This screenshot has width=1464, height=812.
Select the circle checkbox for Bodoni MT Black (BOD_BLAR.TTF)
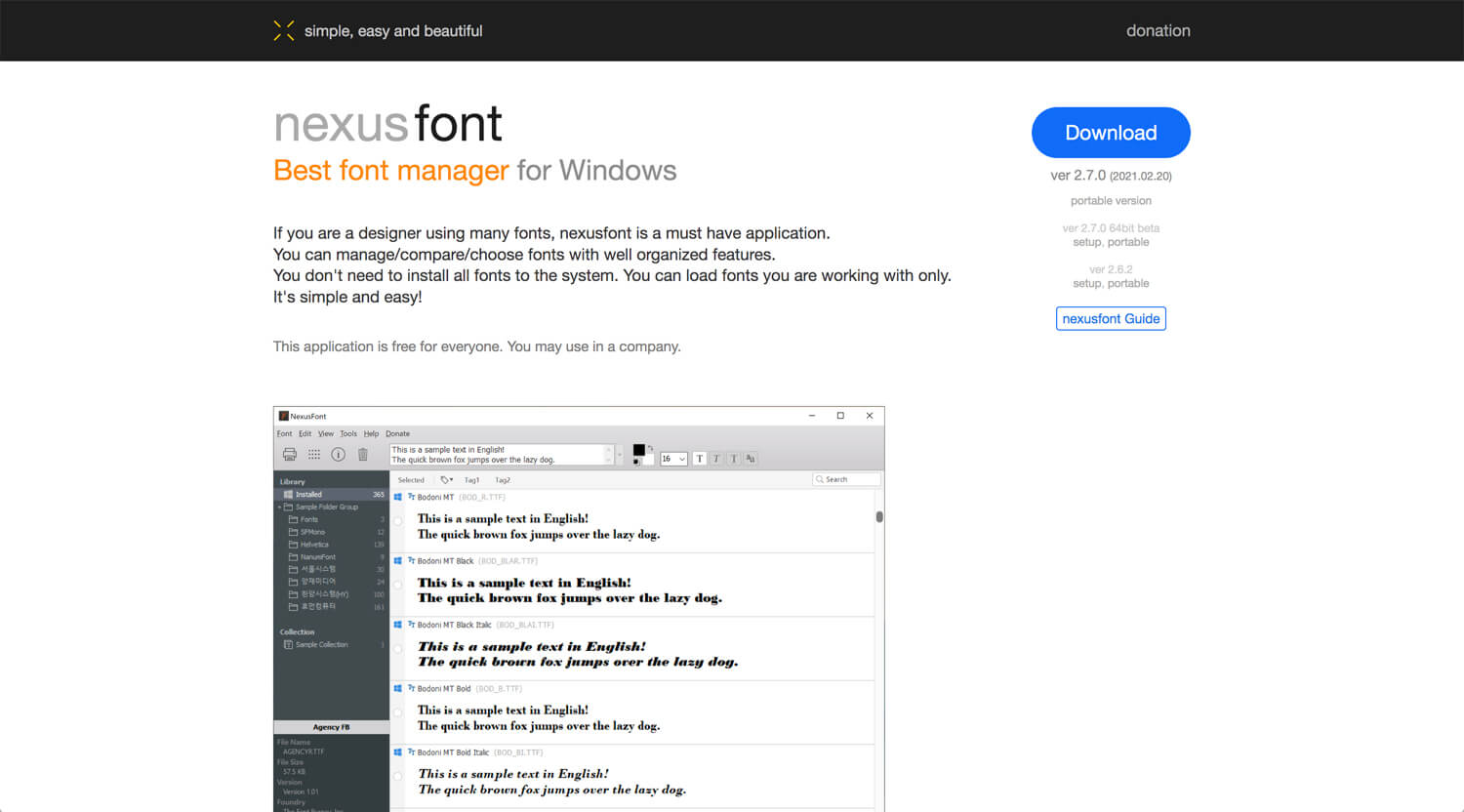[x=397, y=585]
